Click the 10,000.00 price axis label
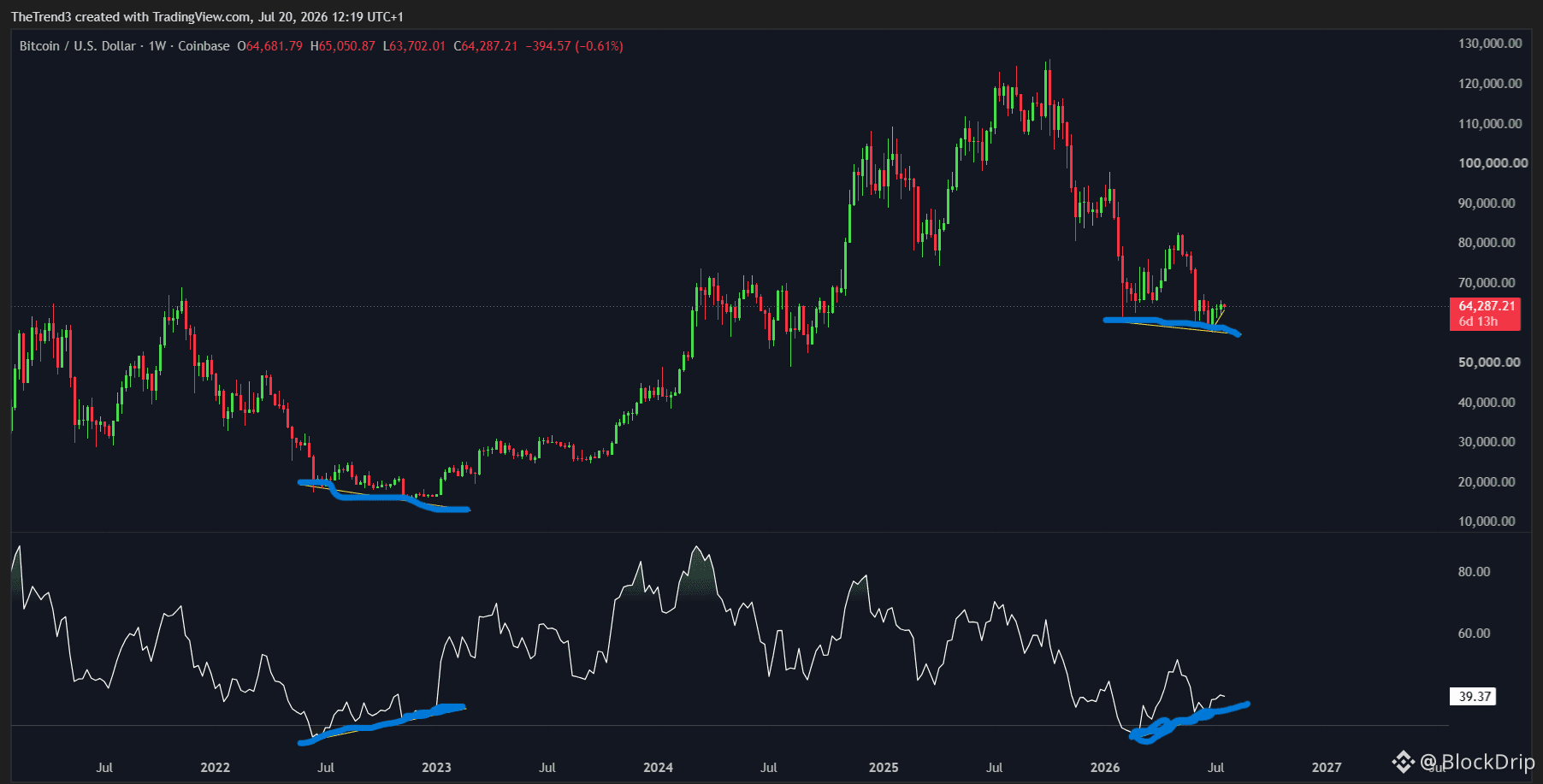Screen dimensions: 1543x784 pos(1487,522)
